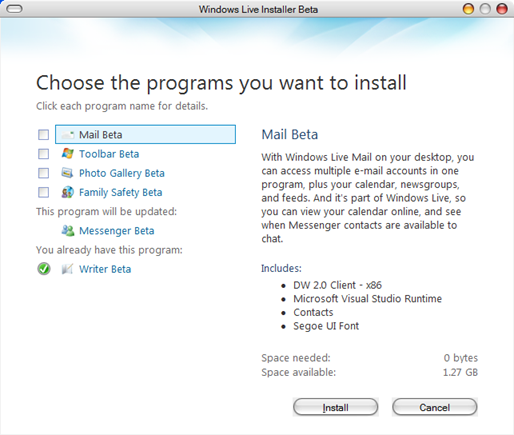Click 'You already have this program:' text
The height and width of the screenshot is (435, 514).
pyautogui.click(x=109, y=250)
